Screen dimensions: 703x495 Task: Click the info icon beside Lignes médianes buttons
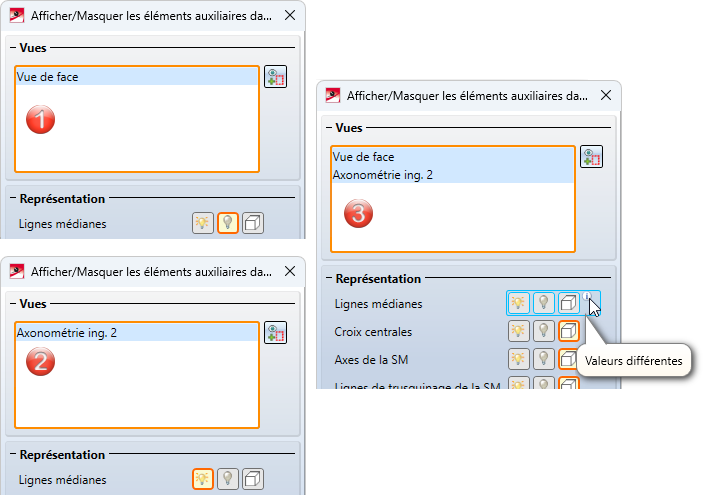[x=587, y=296]
